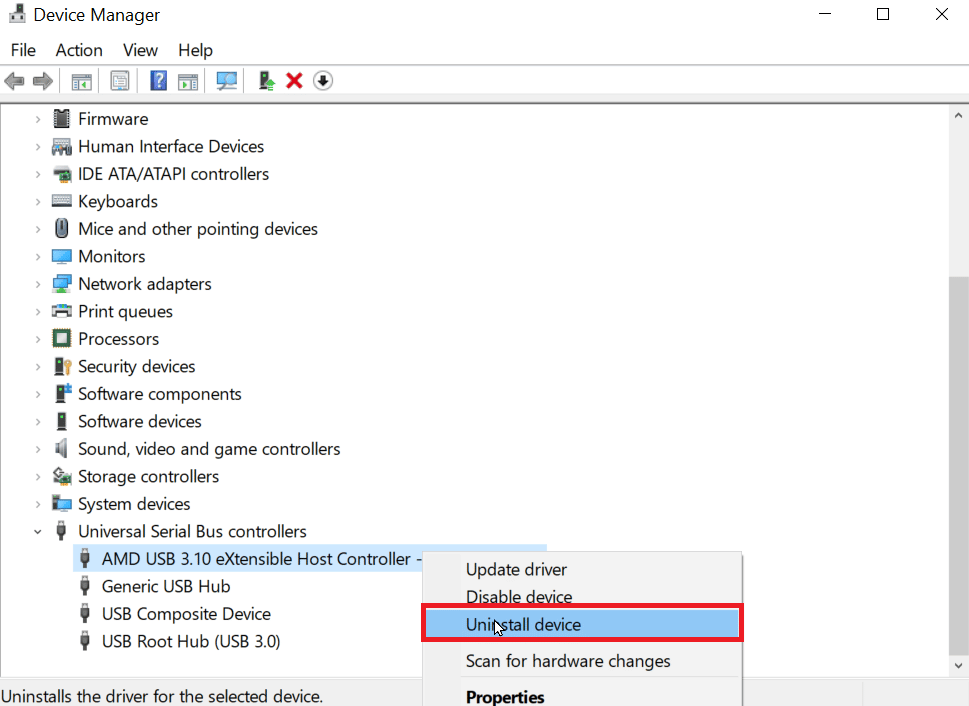Click Show/Hide Console Tree toolbar icon

tap(82, 81)
